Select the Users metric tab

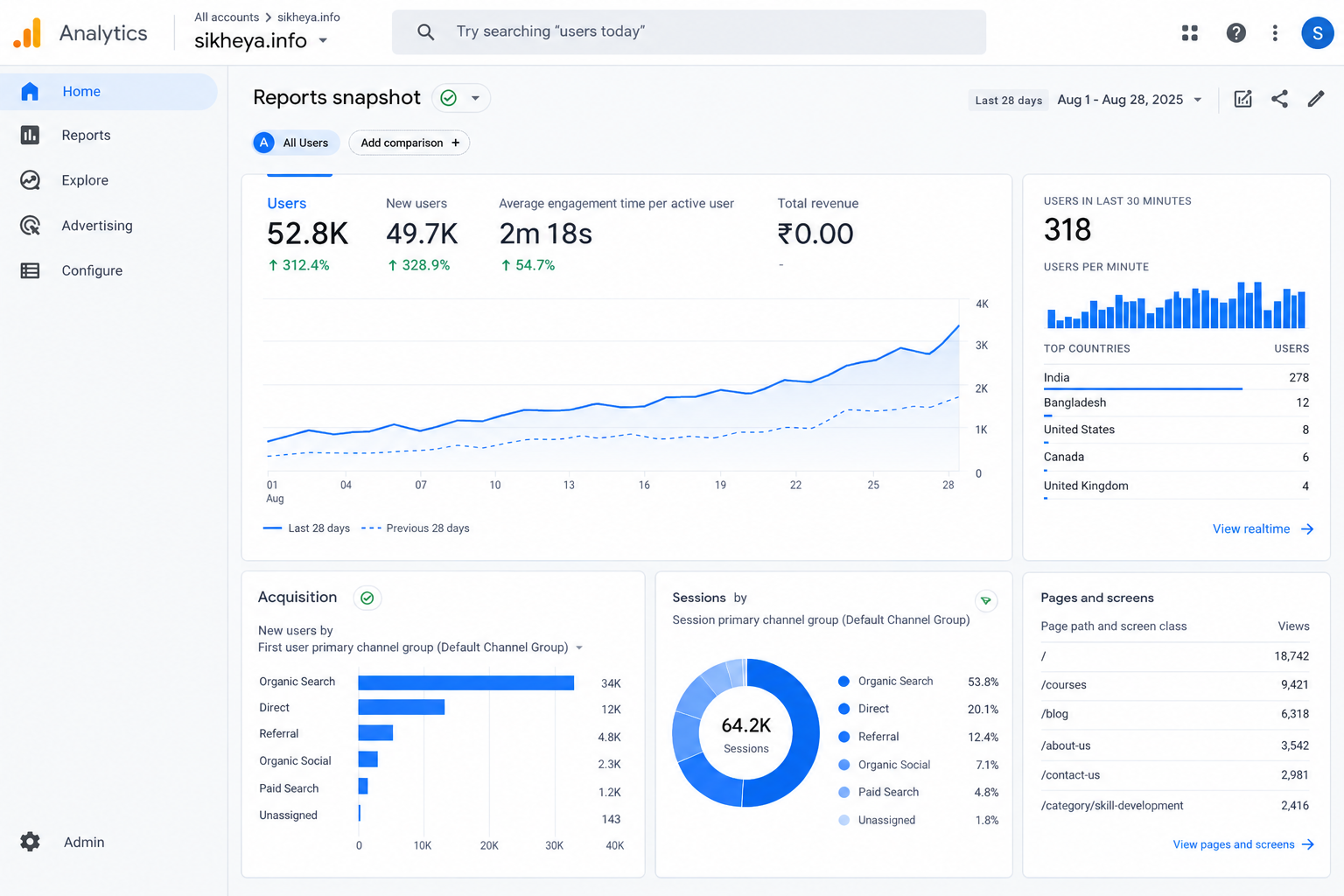[x=307, y=234]
